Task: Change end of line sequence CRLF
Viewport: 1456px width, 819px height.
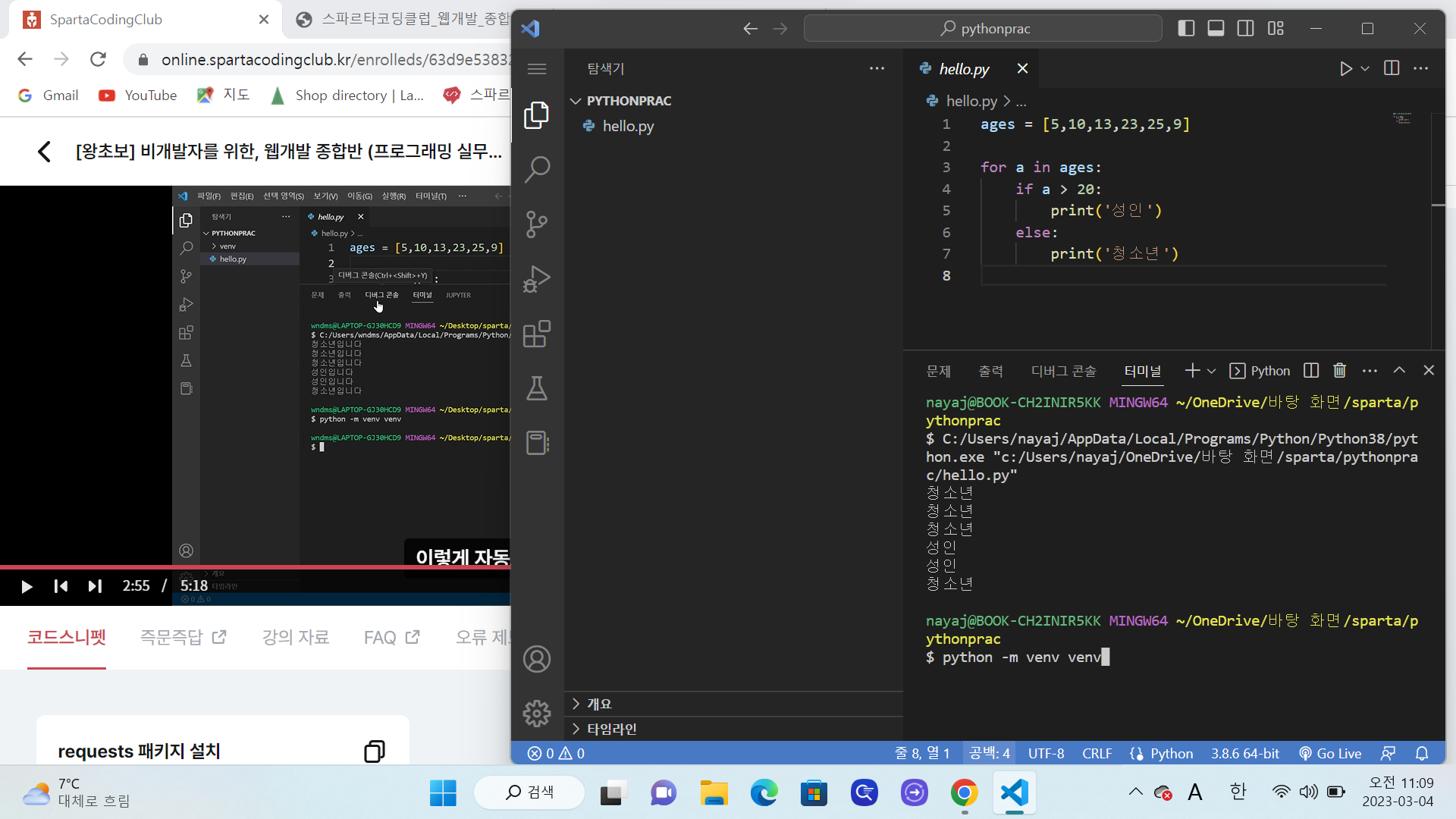Action: 1097,753
